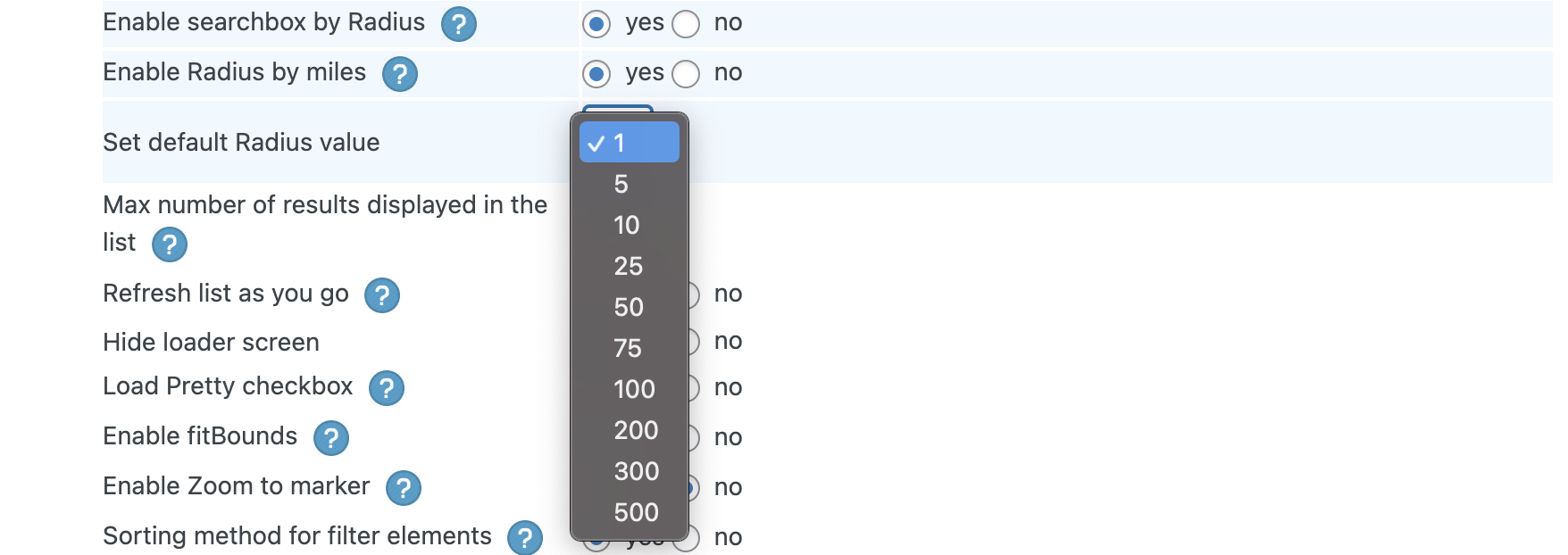Image resolution: width=1568 pixels, height=555 pixels.
Task: Select yes for Enable Radius by miles
Action: click(596, 74)
